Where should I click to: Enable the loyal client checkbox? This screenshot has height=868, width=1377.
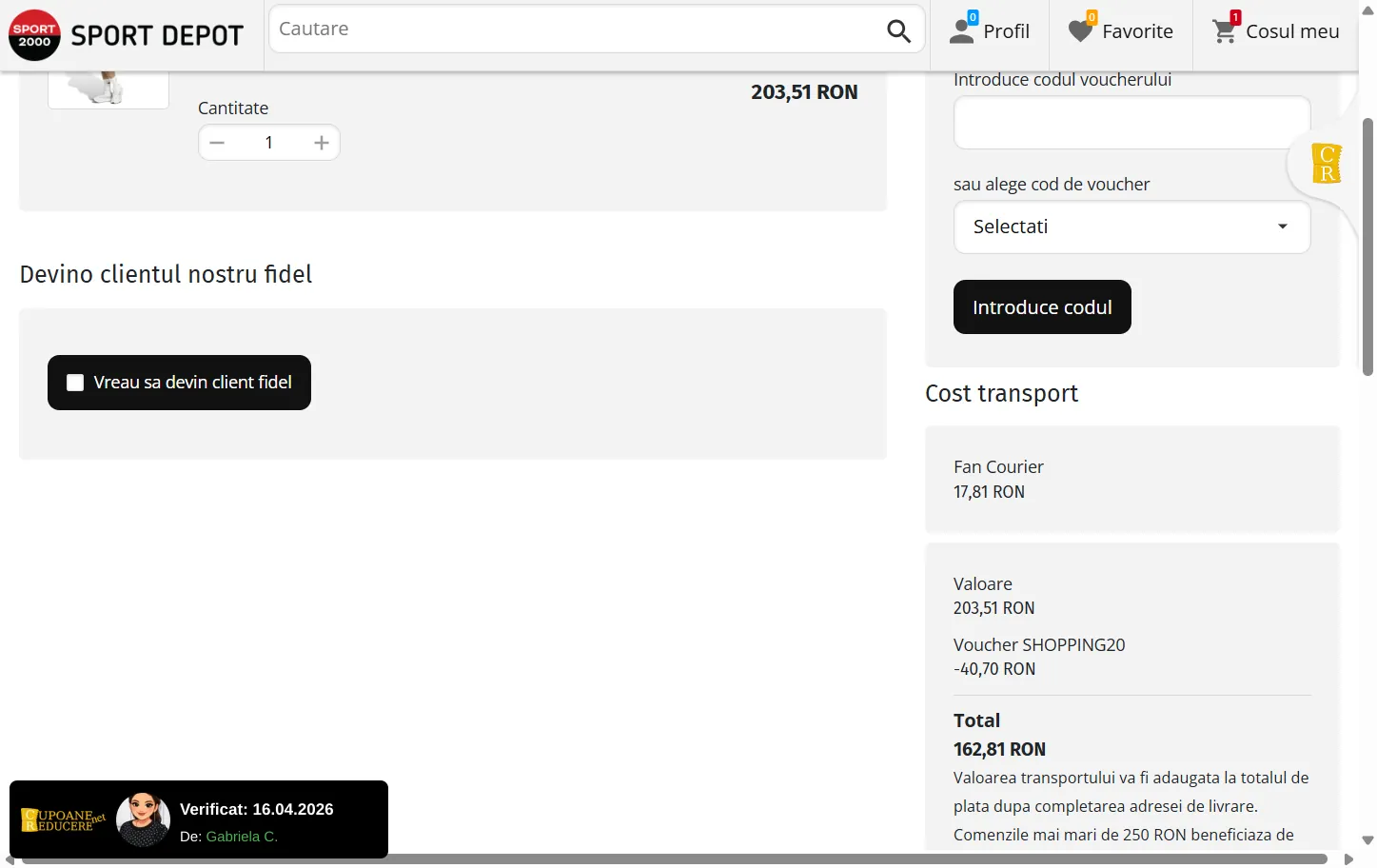point(75,383)
